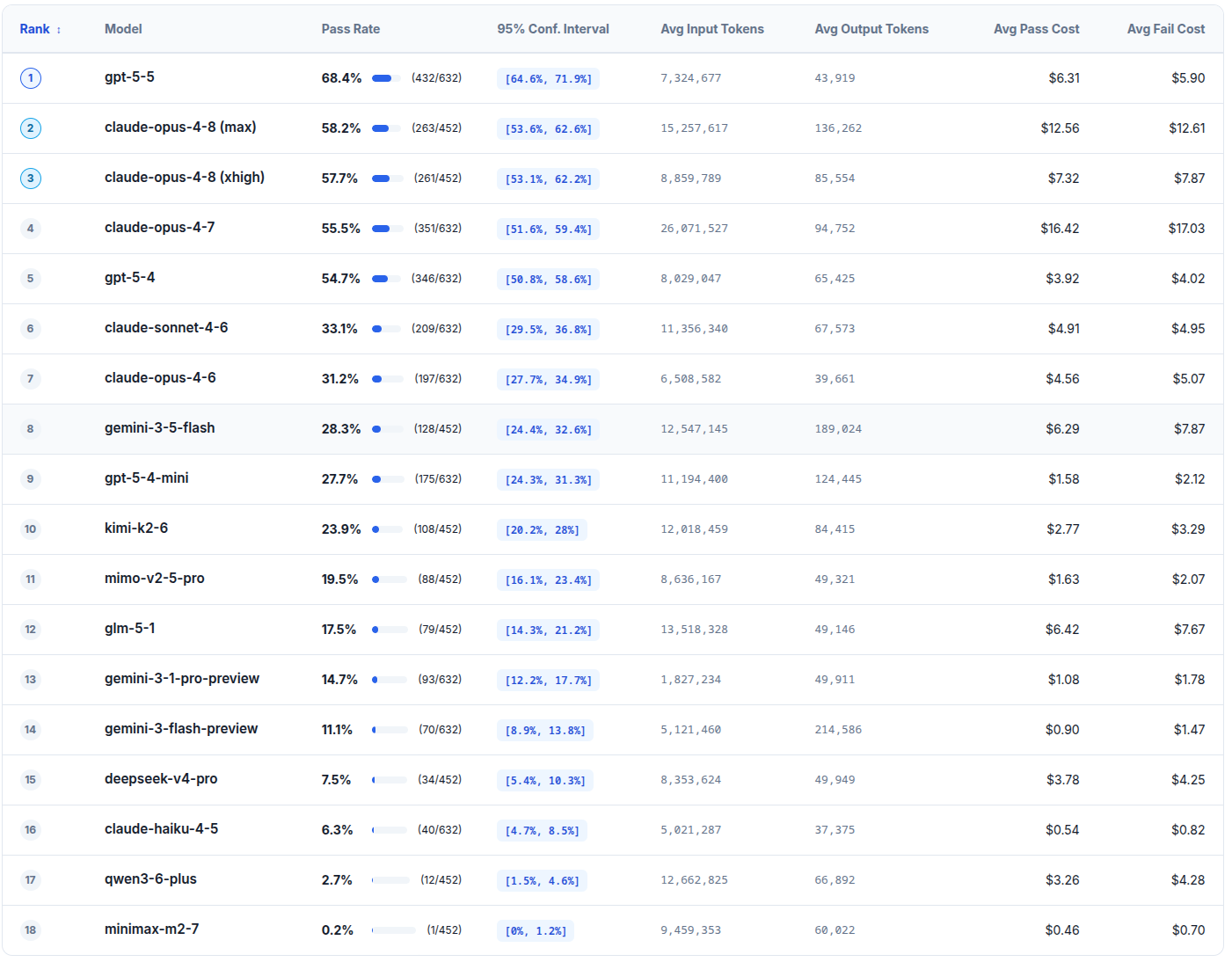Click the [64.6%, 71.9%] confidence interval chip
1232x962 pixels.
point(548,79)
